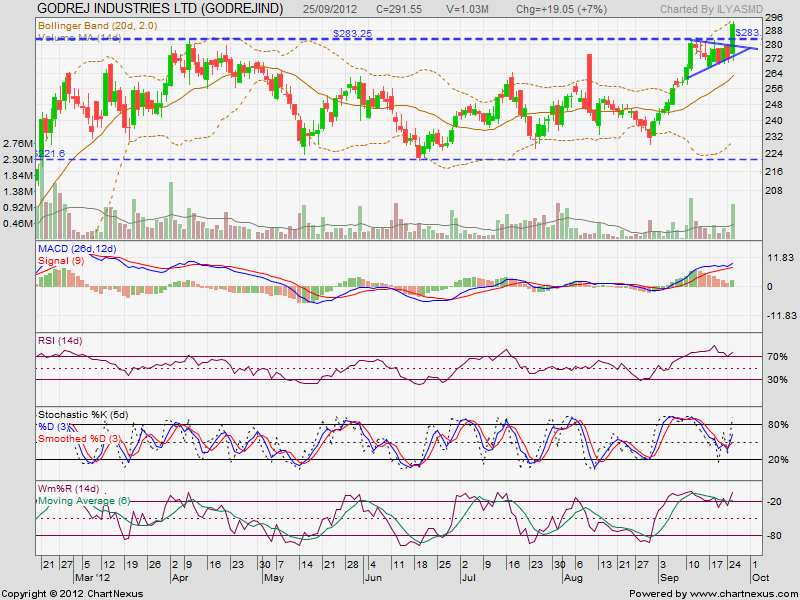
Task: Click the 296 price axis value
Action: tap(776, 17)
